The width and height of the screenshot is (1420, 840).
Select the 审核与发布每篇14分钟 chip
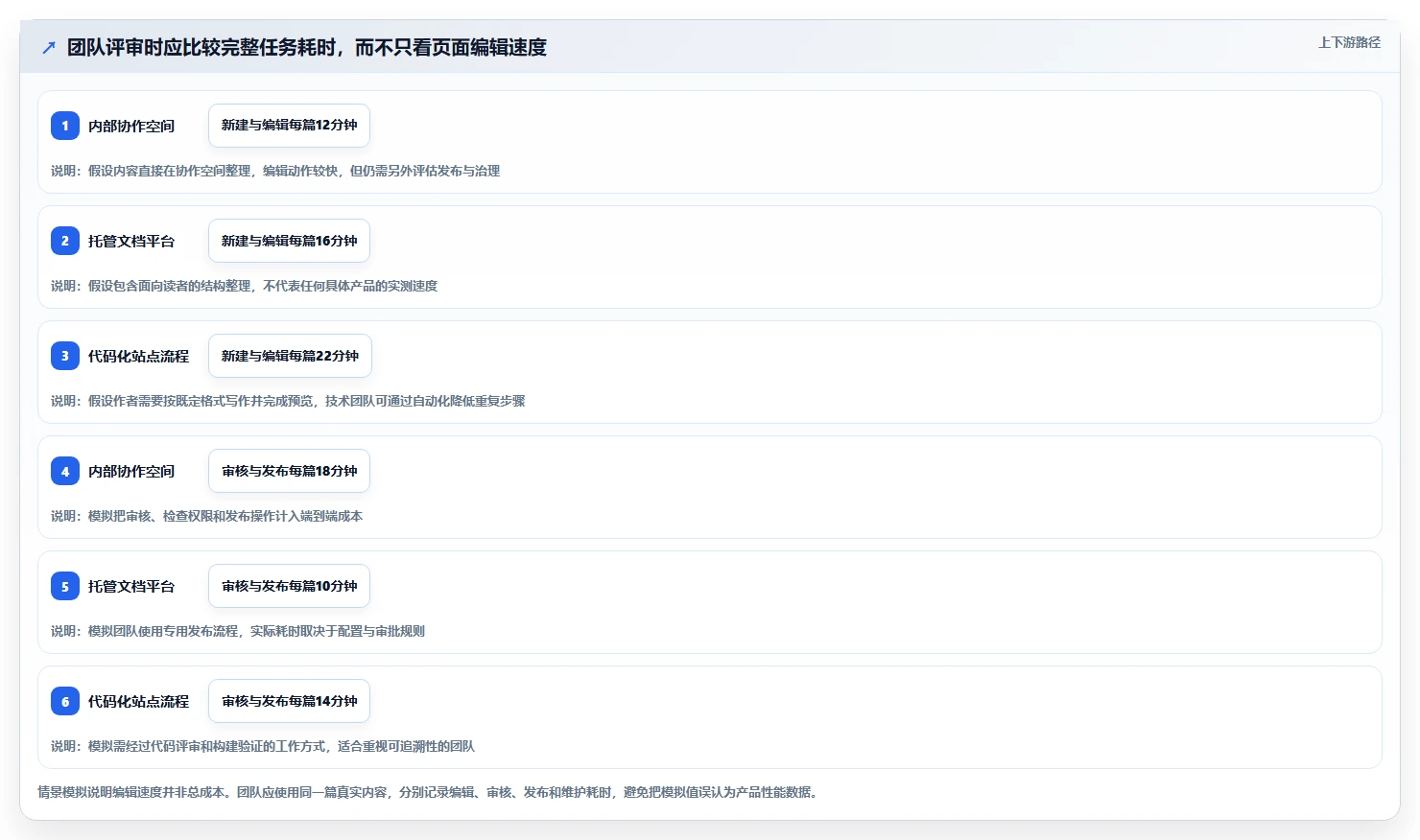[289, 701]
